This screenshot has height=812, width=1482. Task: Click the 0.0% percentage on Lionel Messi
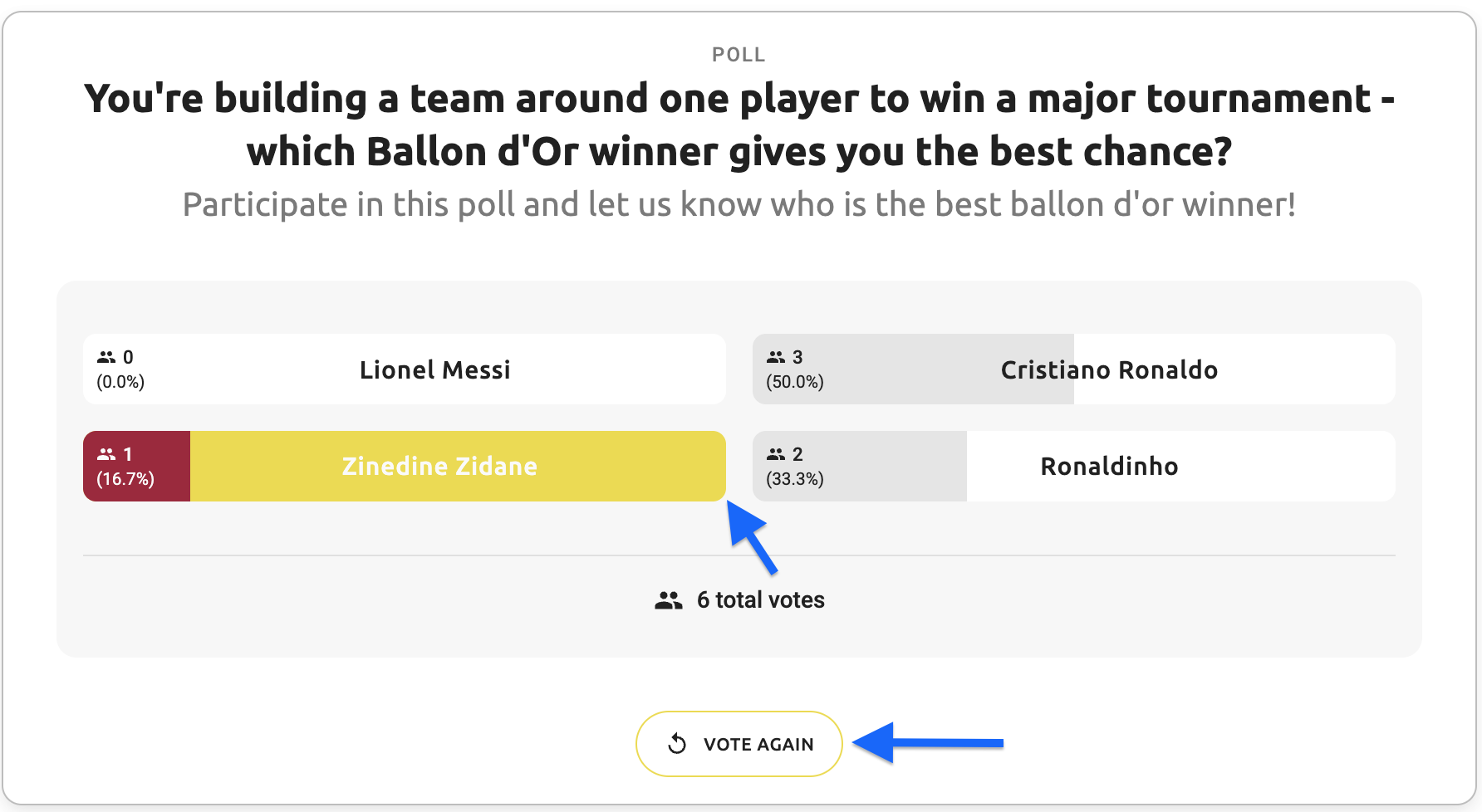coord(120,382)
